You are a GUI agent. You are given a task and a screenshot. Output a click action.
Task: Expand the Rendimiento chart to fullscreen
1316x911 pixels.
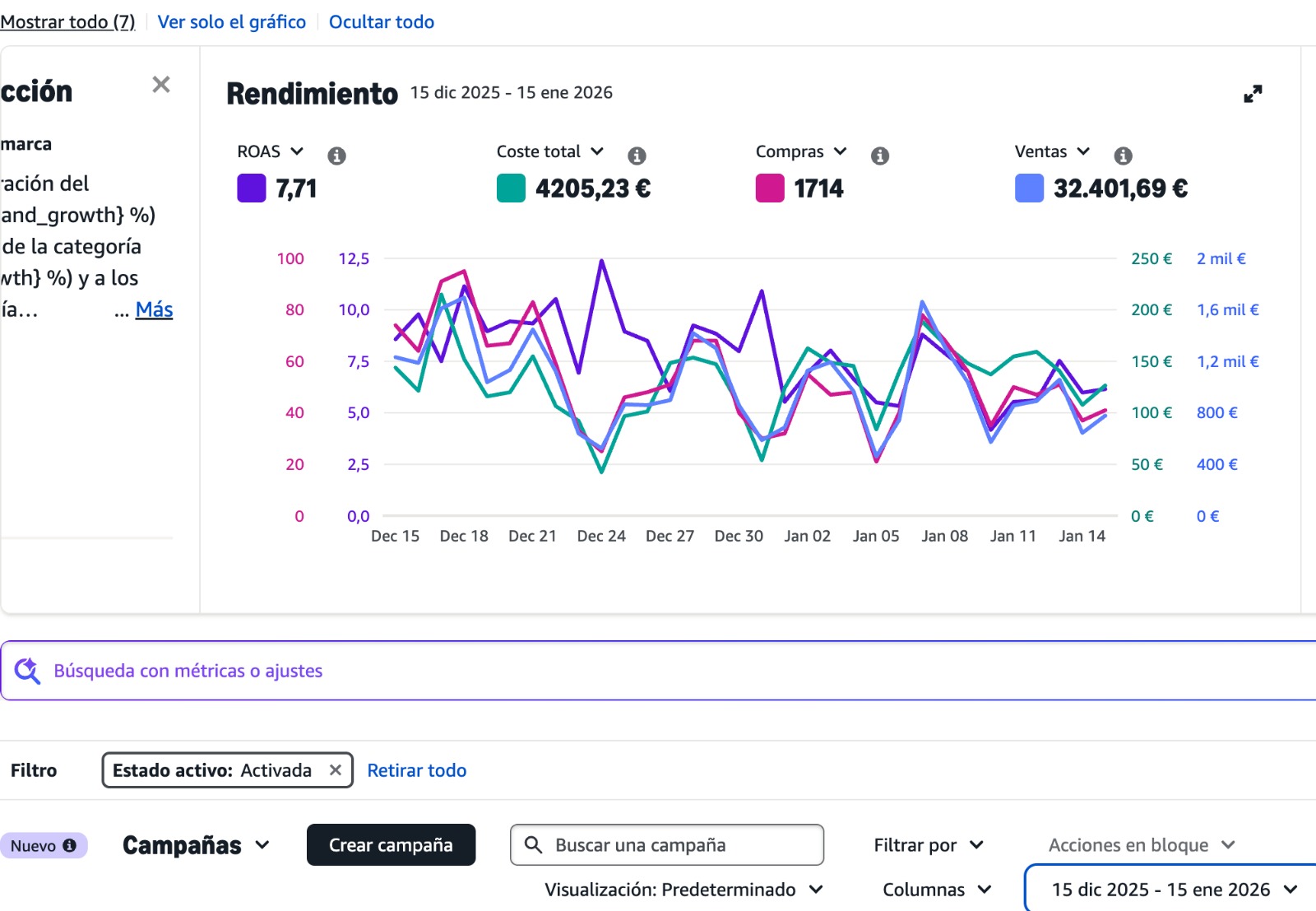[x=1253, y=94]
